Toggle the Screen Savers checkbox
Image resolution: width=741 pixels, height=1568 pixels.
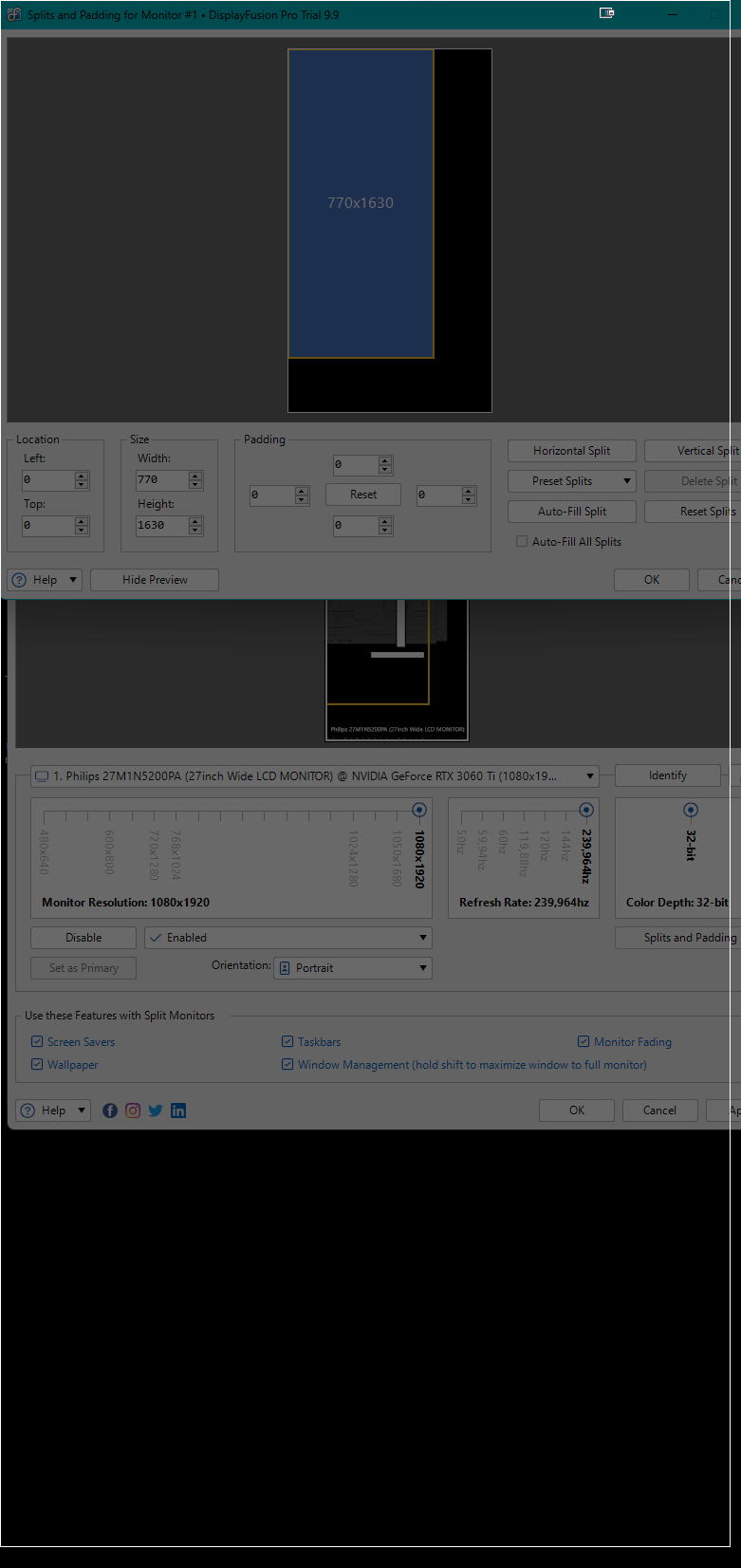coord(37,1042)
